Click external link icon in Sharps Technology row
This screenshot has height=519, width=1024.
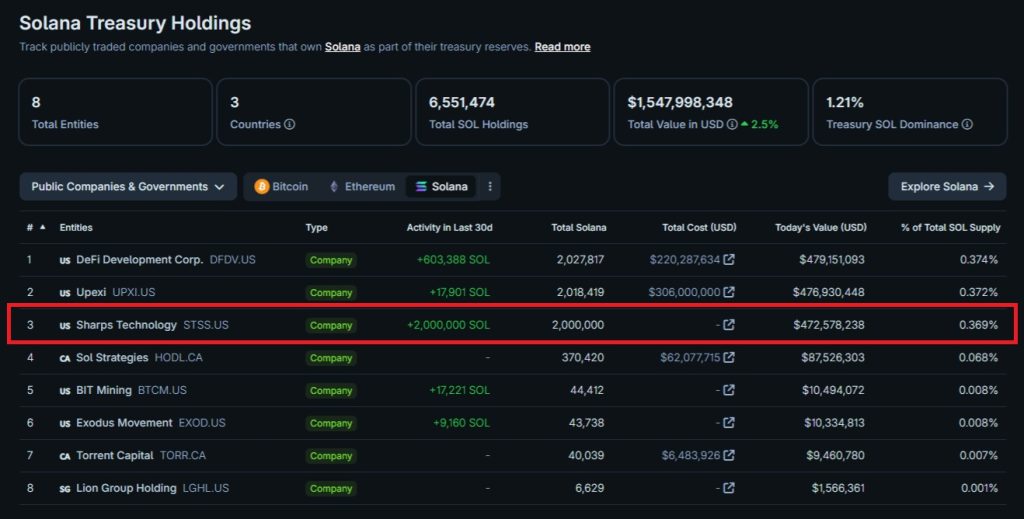tap(729, 325)
